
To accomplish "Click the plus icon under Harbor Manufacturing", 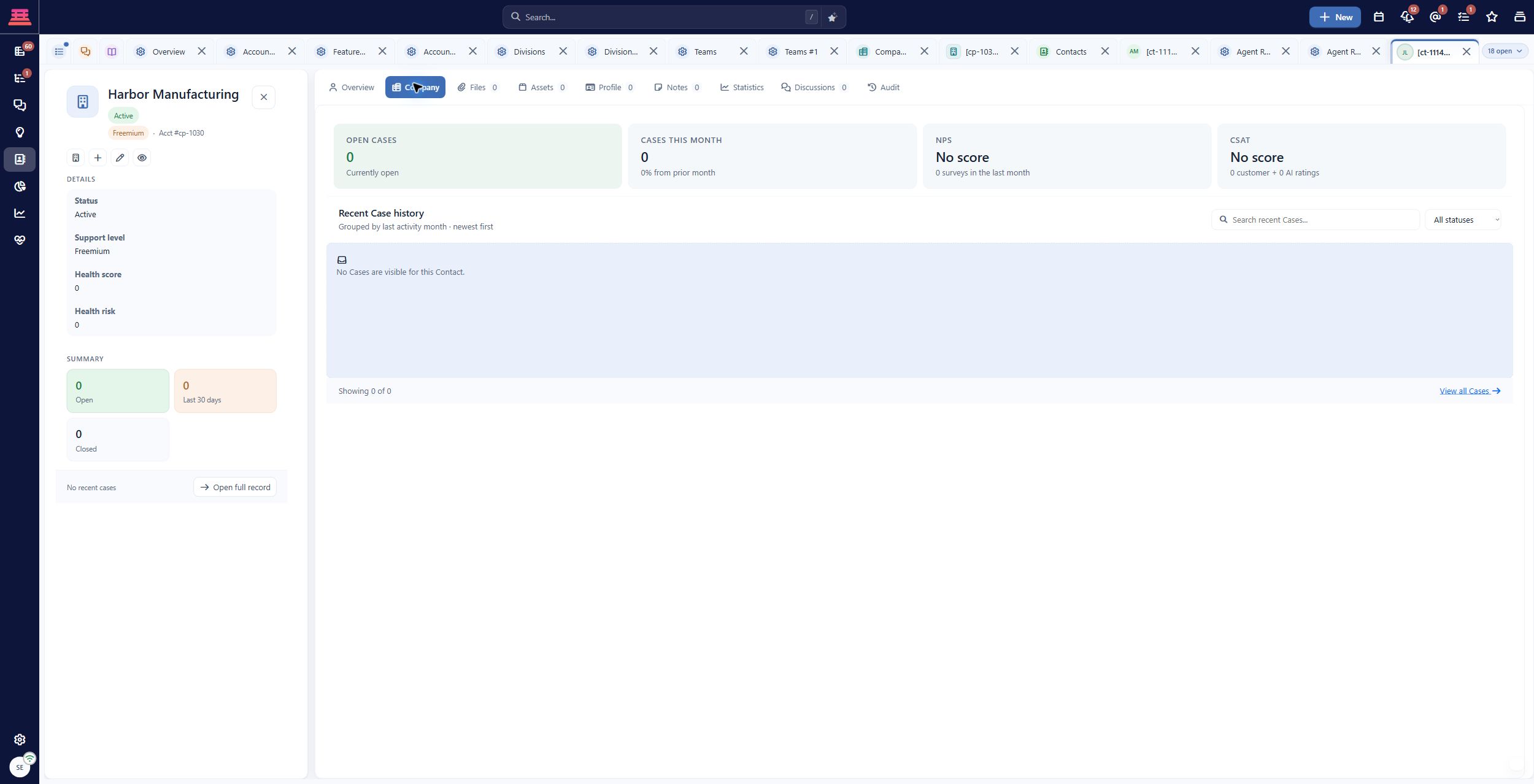I will tap(98, 158).
